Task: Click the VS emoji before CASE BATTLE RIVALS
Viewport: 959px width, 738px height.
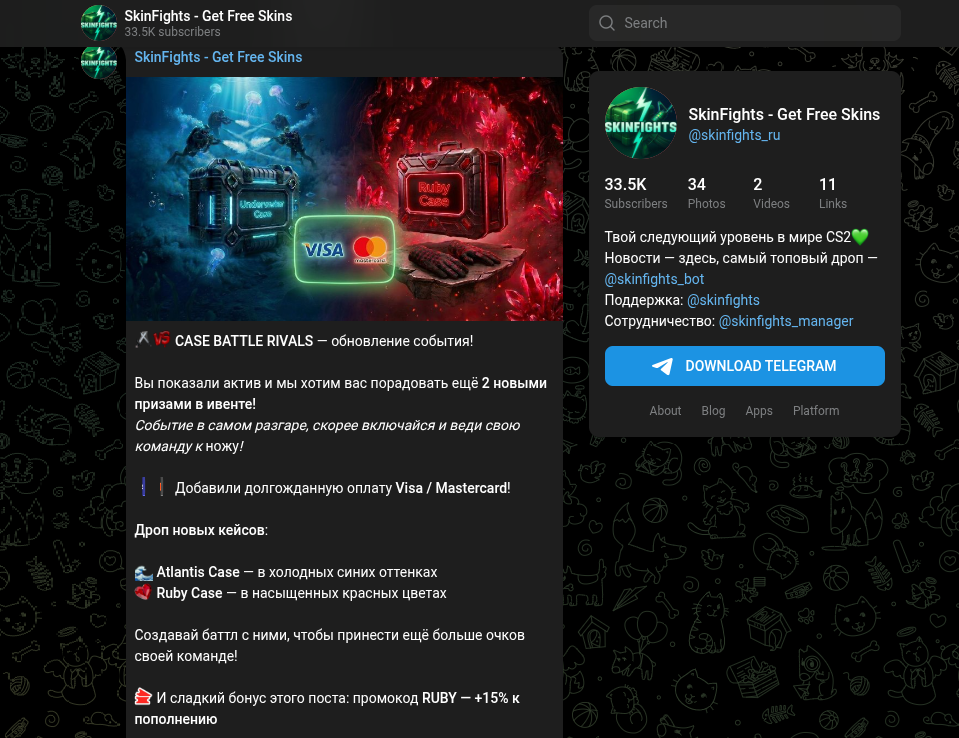Action: (x=162, y=339)
